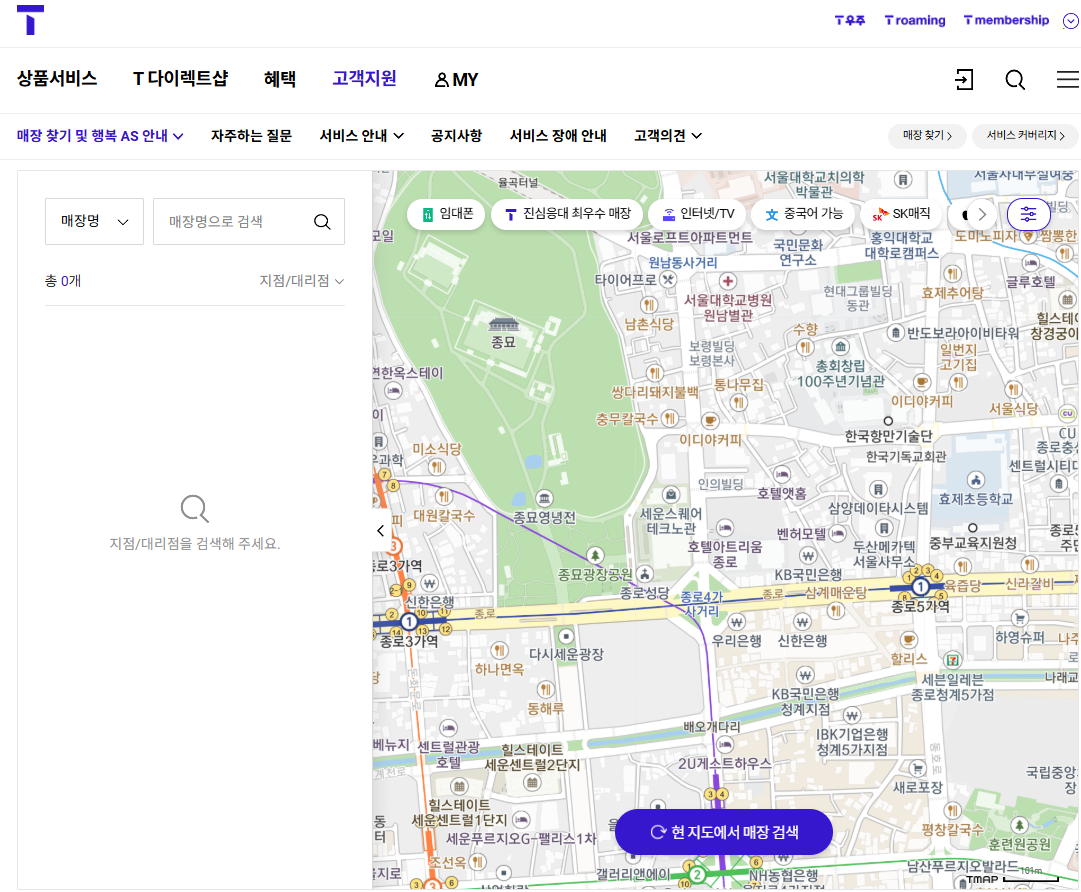Click the 벤허모텔 lodging marker

click(x=838, y=533)
